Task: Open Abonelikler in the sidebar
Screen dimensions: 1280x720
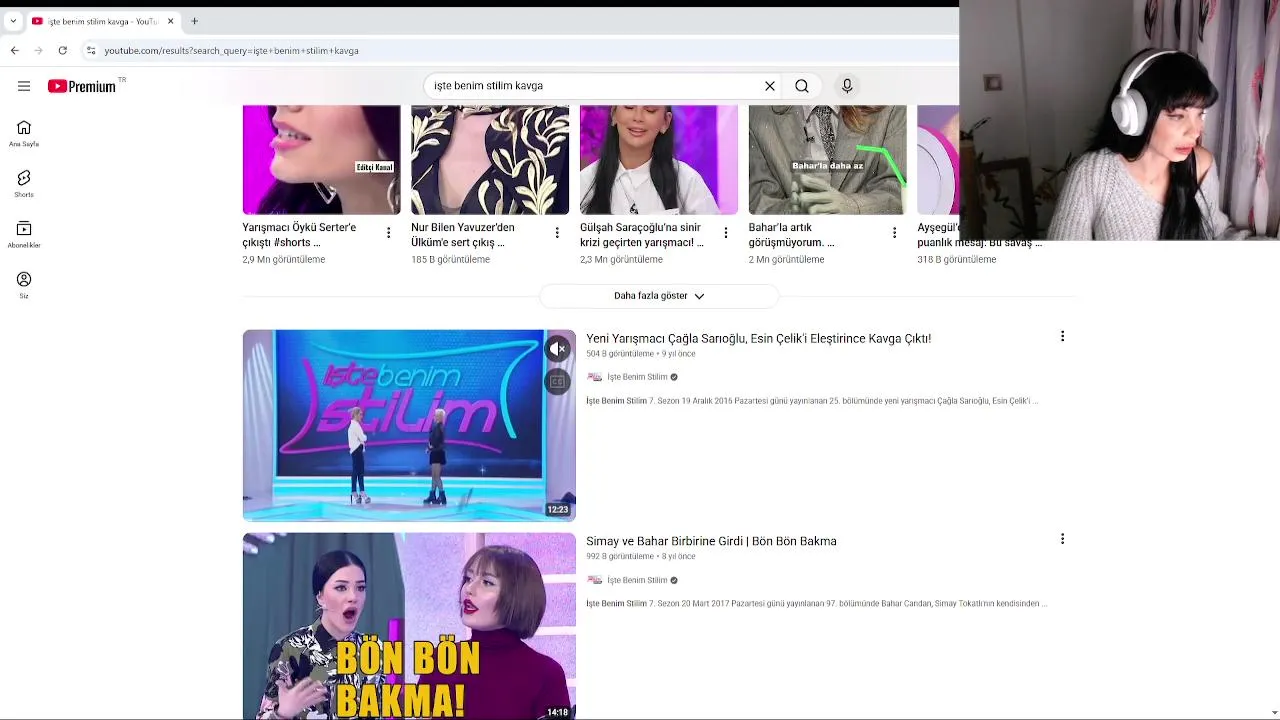Action: coord(24,234)
